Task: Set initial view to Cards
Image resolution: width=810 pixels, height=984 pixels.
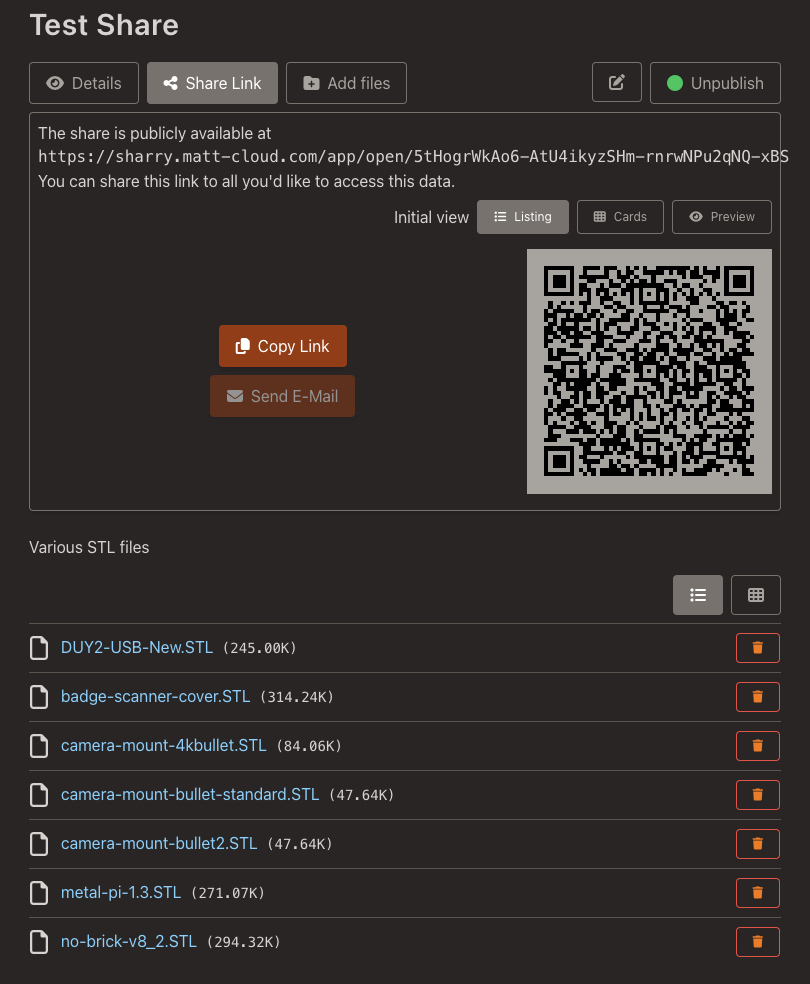Action: [620, 217]
